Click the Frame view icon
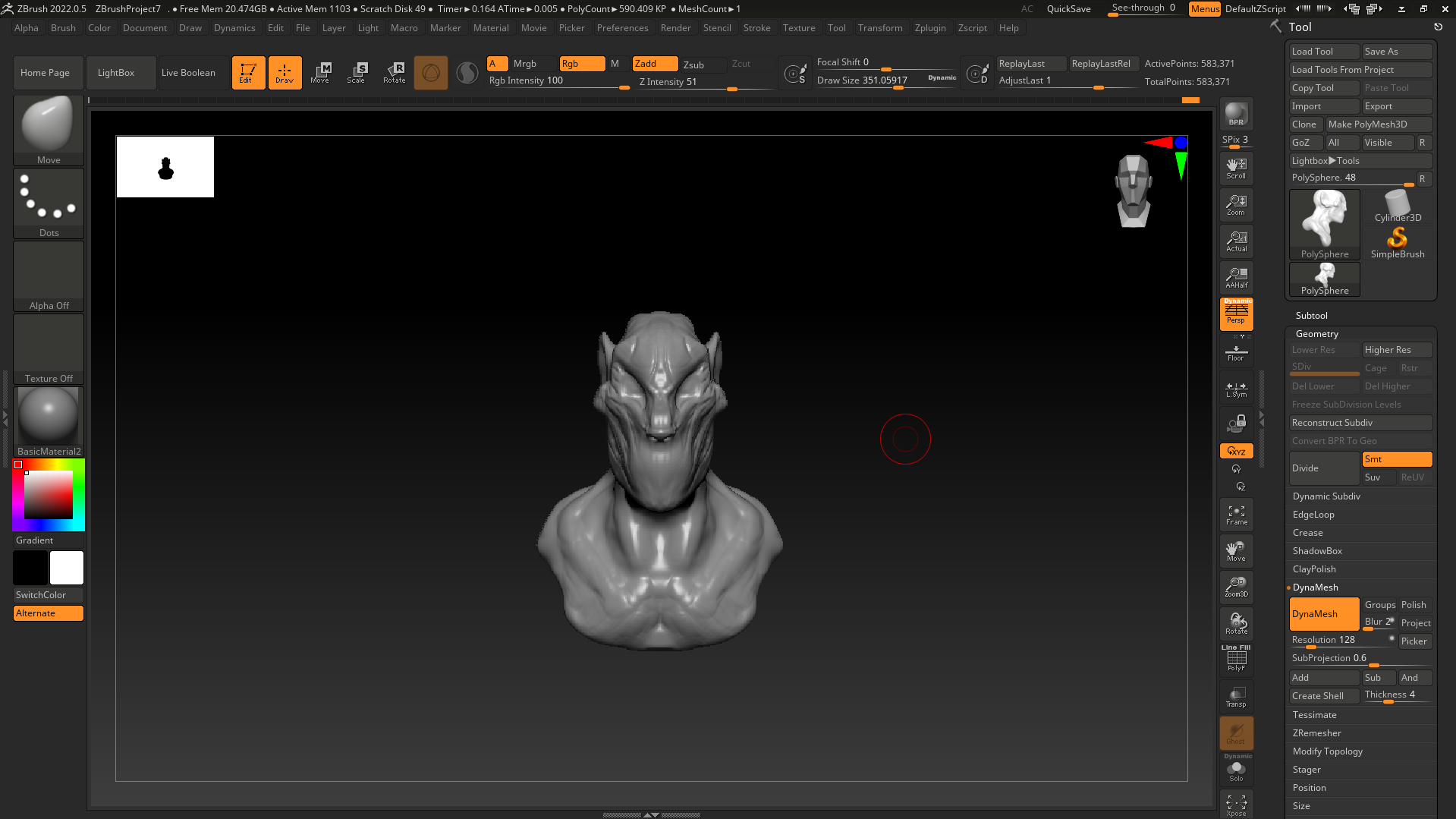The image size is (1456, 819). [1236, 515]
